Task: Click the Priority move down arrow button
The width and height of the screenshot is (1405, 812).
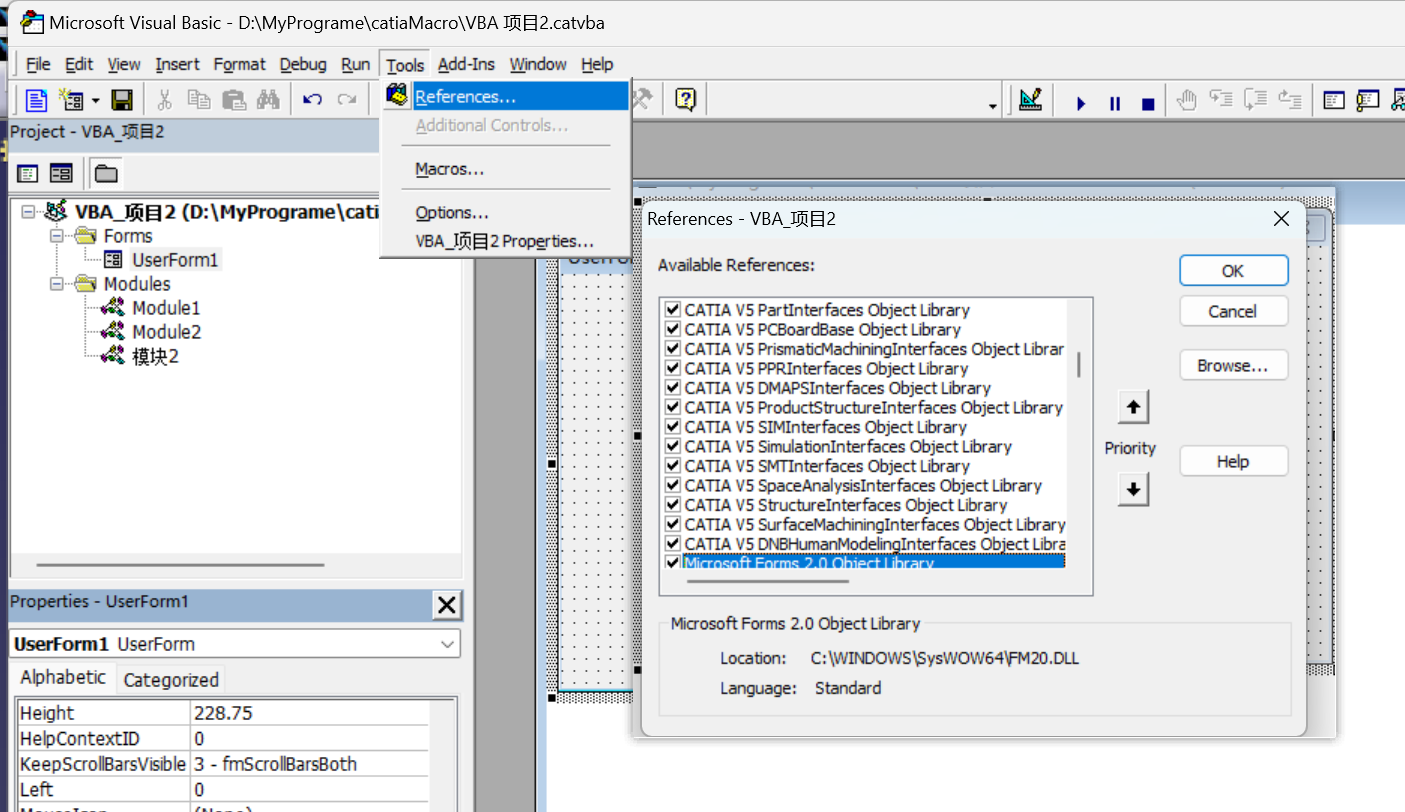Action: tap(1133, 490)
